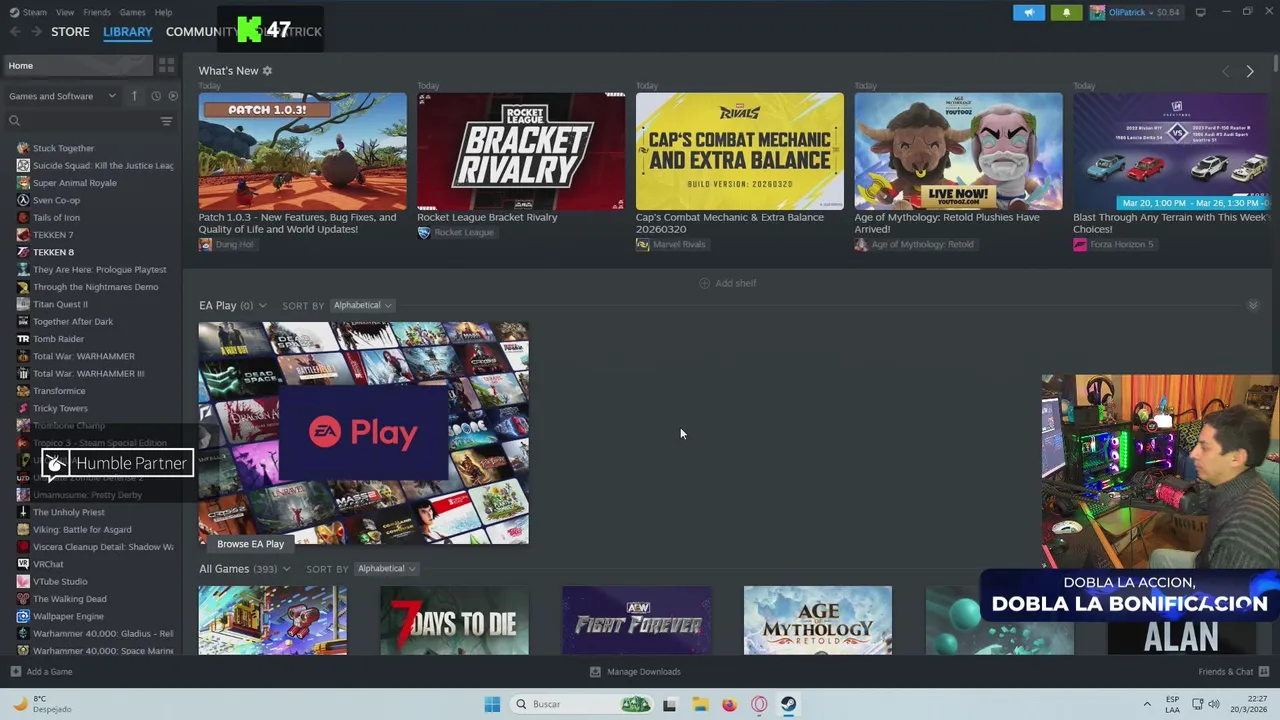Open AEW Fight Forever game cover
Screen dimensions: 1280x720
pyautogui.click(x=636, y=621)
